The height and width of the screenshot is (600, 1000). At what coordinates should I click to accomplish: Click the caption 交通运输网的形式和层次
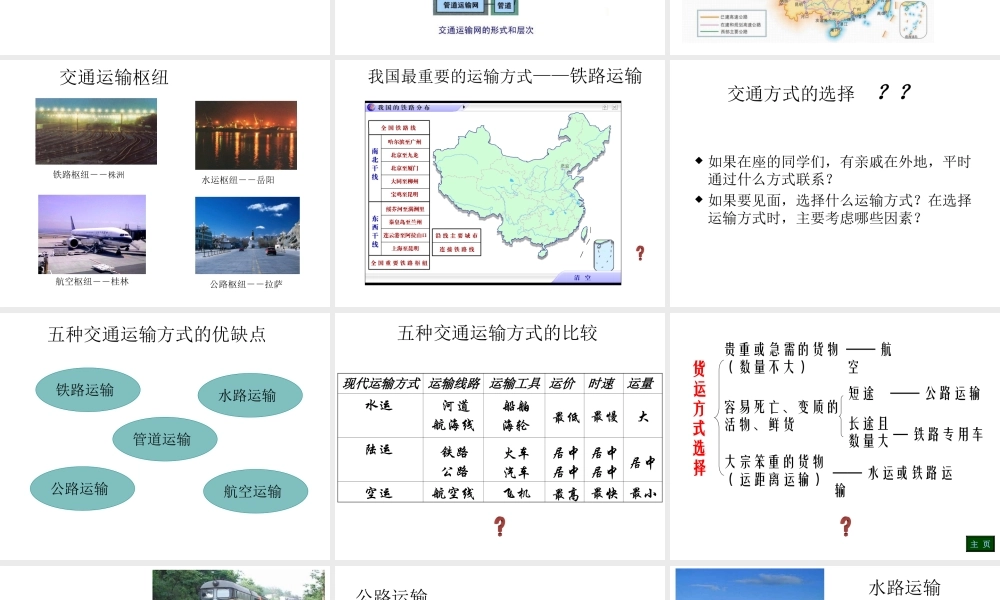(486, 30)
